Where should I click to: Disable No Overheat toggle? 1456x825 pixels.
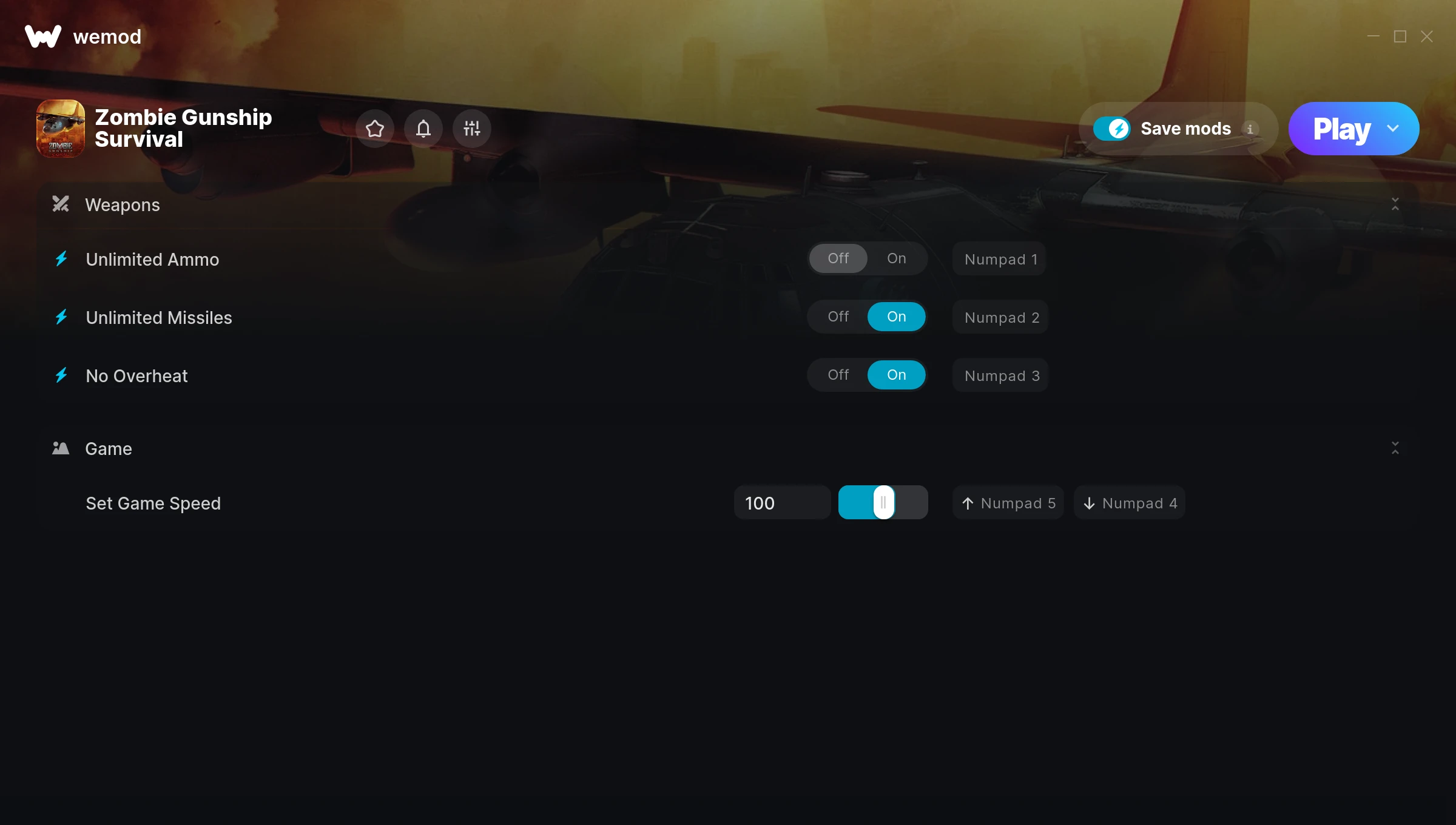pyautogui.click(x=838, y=375)
